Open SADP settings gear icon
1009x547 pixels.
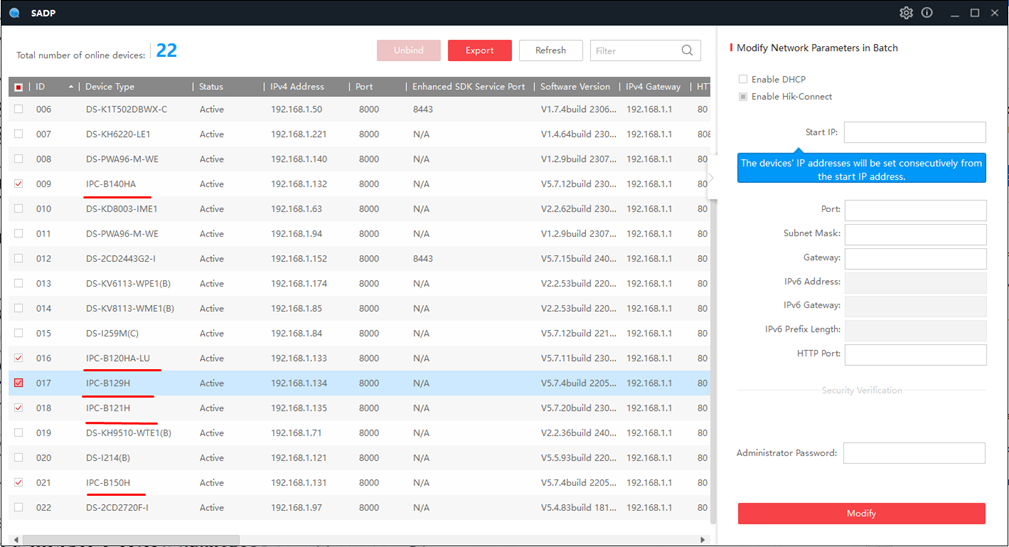(906, 13)
